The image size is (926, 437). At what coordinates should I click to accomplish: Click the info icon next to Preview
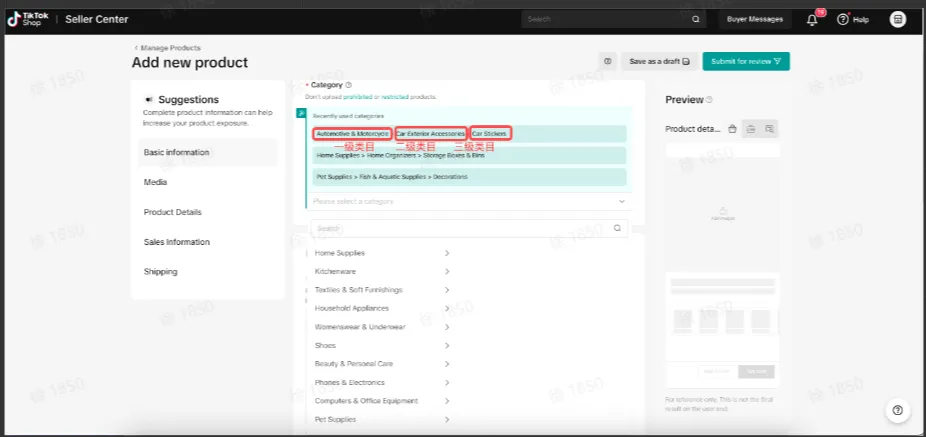(709, 100)
